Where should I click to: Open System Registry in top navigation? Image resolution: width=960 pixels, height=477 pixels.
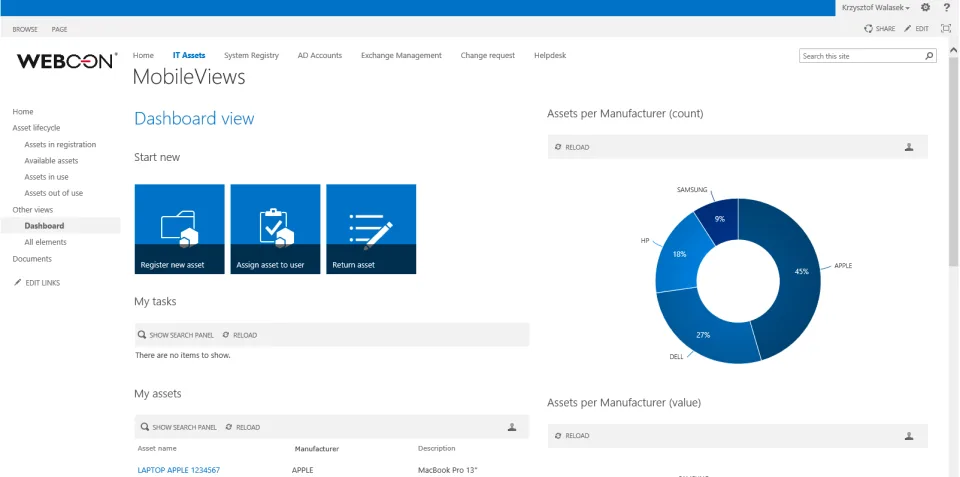251,55
